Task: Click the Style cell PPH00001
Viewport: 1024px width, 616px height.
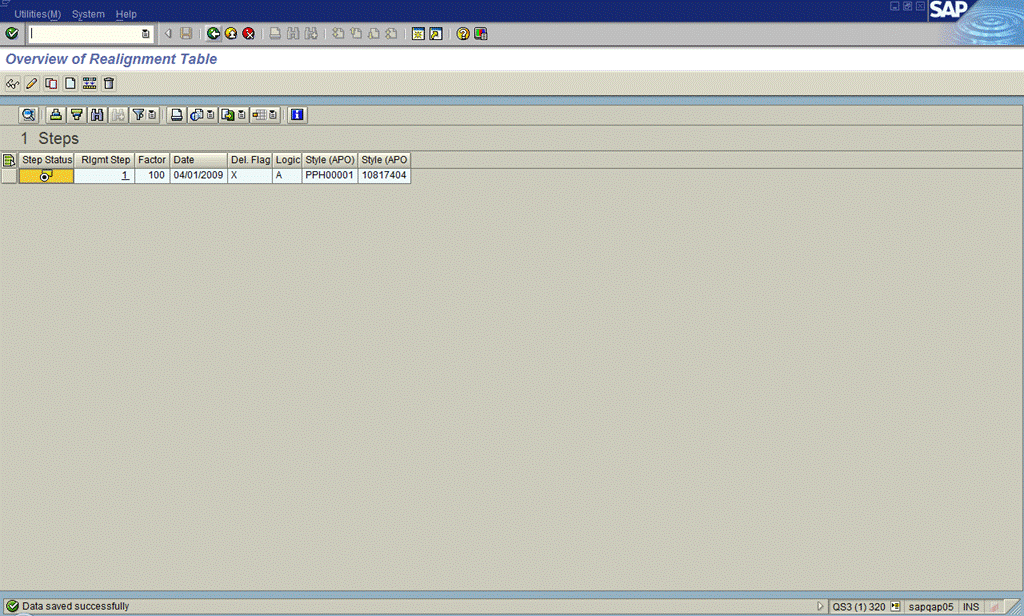Action: click(330, 176)
